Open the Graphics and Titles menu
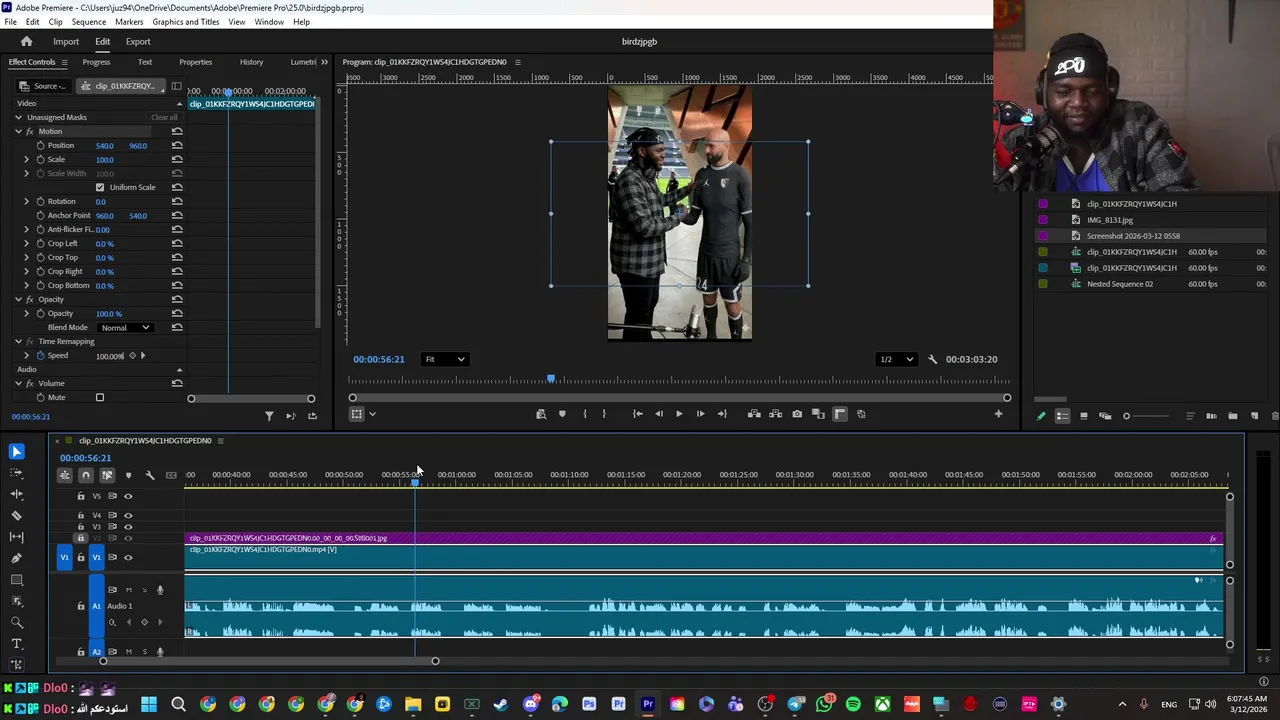Screen dimensions: 1280x720 pos(186,22)
